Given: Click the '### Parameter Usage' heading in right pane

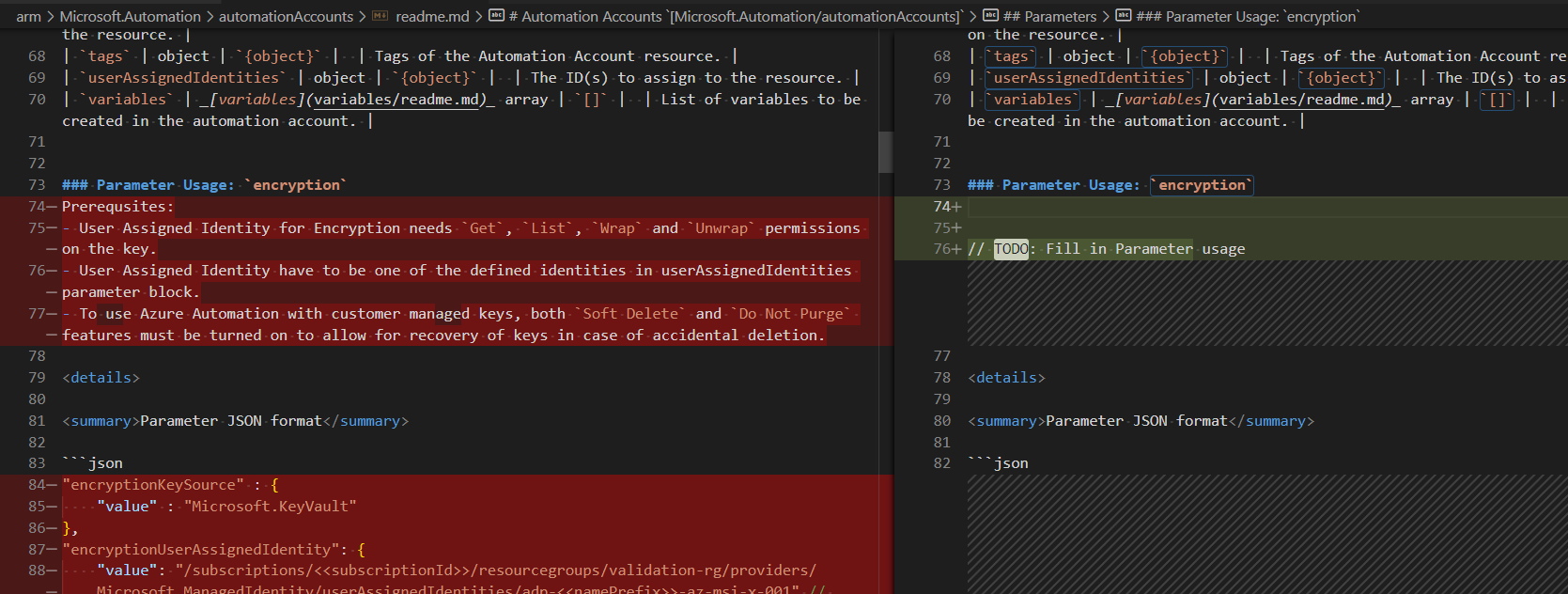Looking at the screenshot, I should coord(1110,185).
